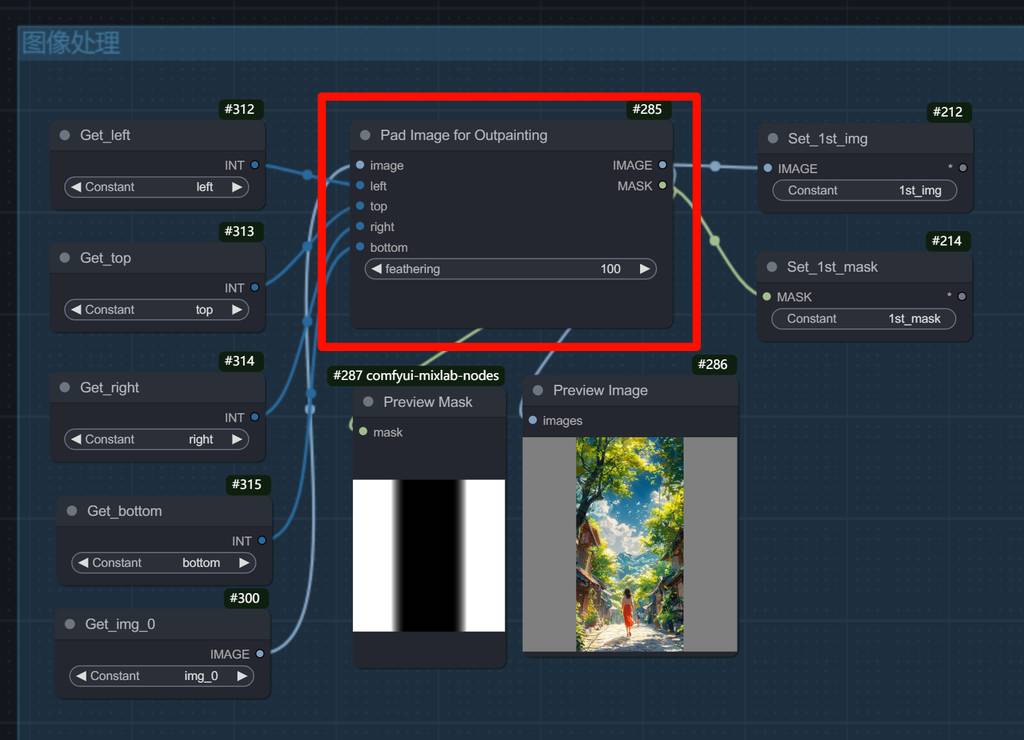
Task: Click the street scene preview image thumbnail
Action: point(629,544)
